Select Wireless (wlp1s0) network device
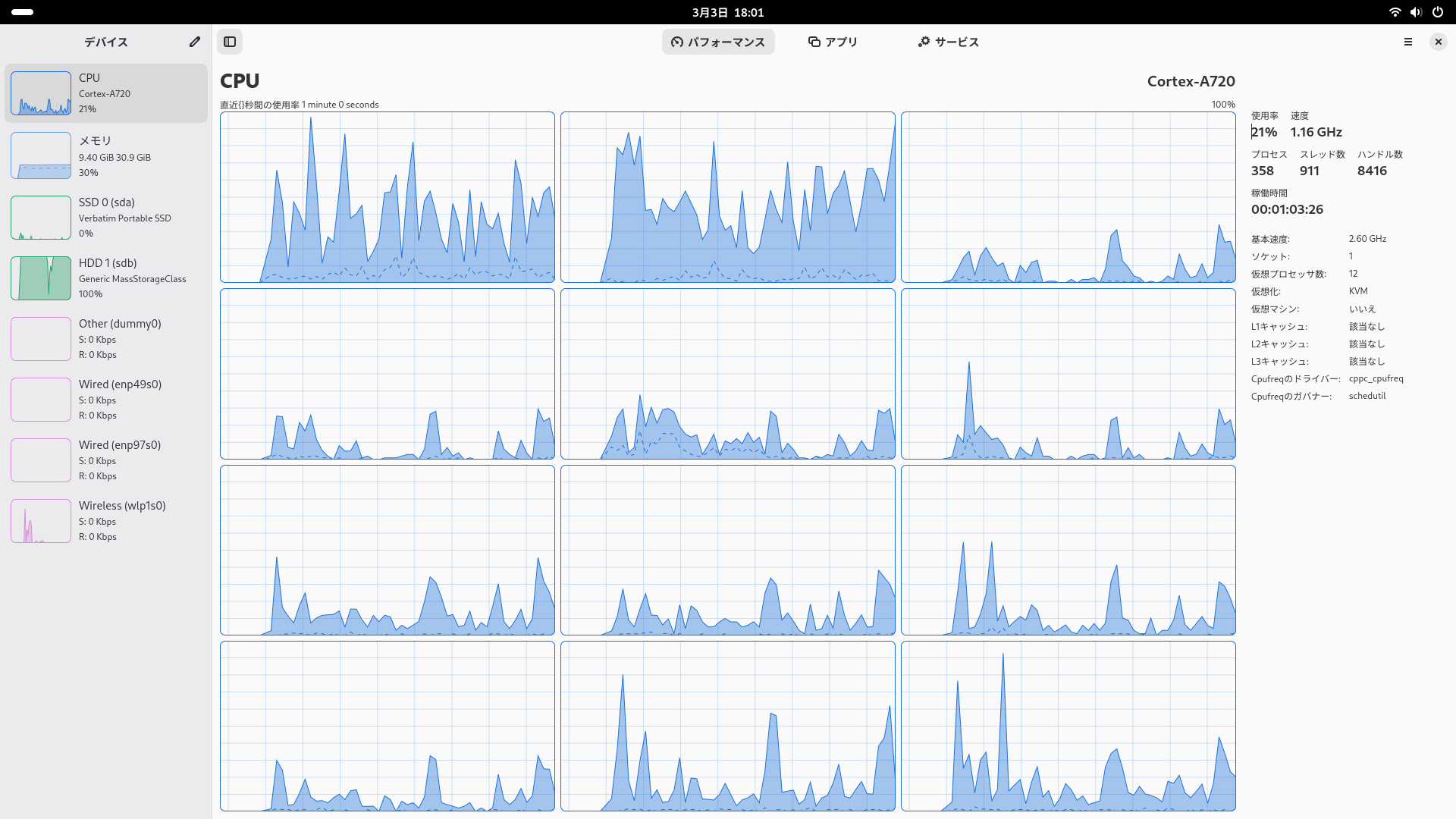 pos(106,520)
